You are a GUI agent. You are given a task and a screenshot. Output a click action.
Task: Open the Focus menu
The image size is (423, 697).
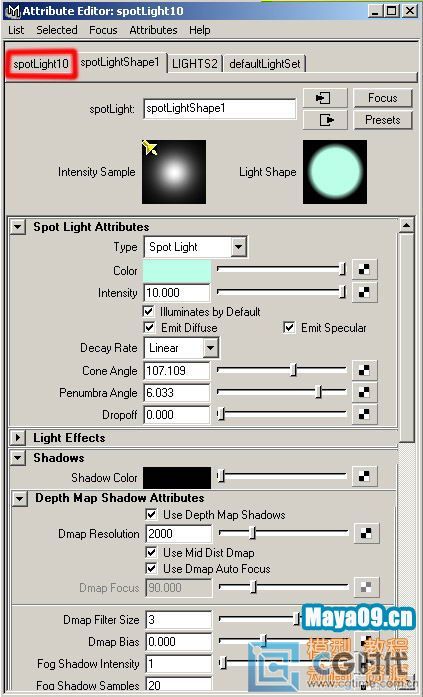pyautogui.click(x=103, y=30)
